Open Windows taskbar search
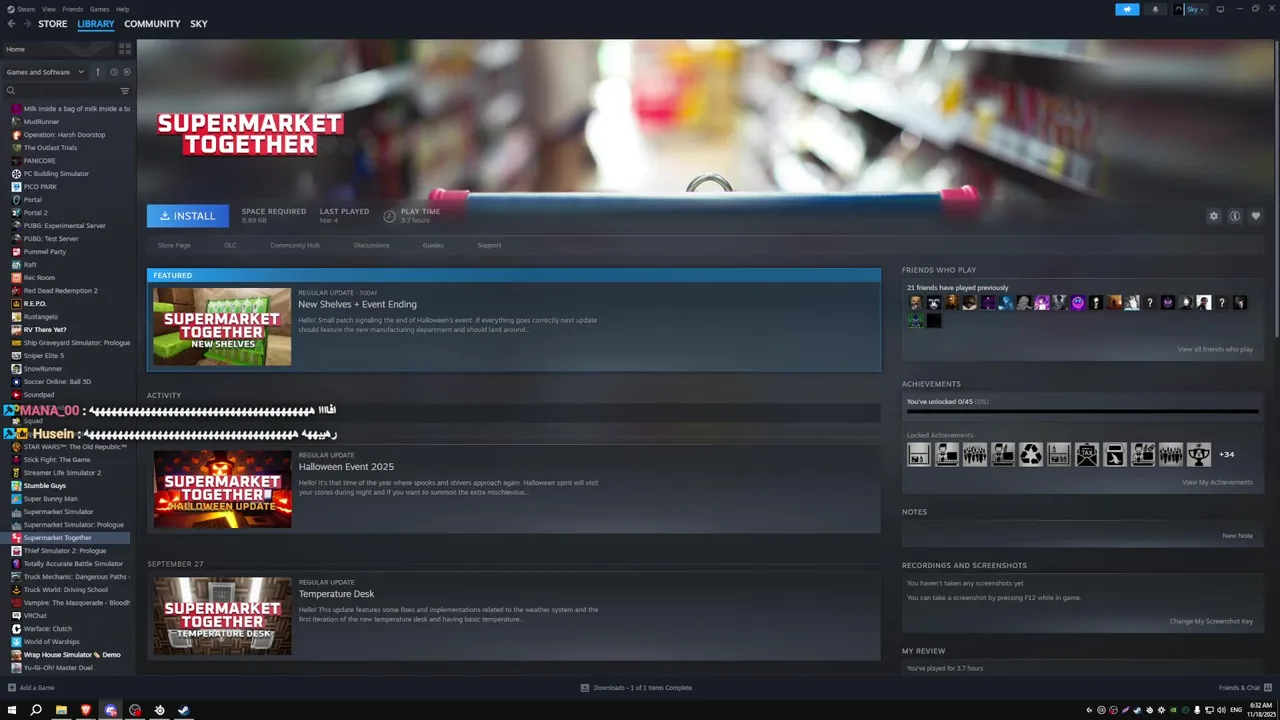 coord(36,710)
